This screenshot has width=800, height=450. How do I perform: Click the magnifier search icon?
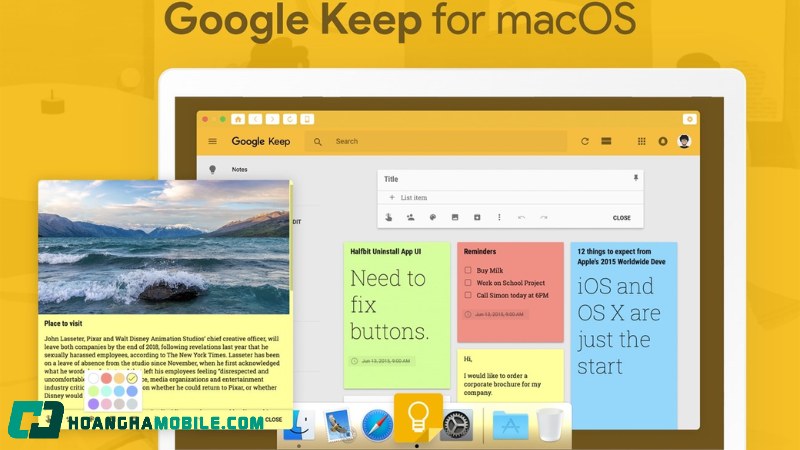pos(317,142)
